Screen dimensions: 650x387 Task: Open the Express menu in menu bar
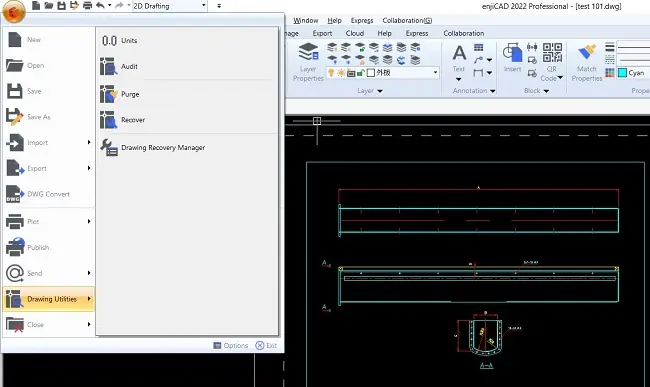361,20
